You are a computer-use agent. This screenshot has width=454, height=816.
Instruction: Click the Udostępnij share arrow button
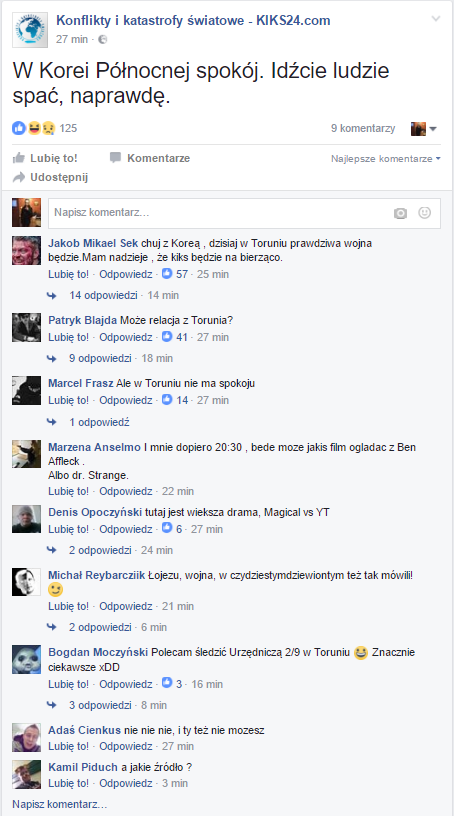[x=51, y=177]
